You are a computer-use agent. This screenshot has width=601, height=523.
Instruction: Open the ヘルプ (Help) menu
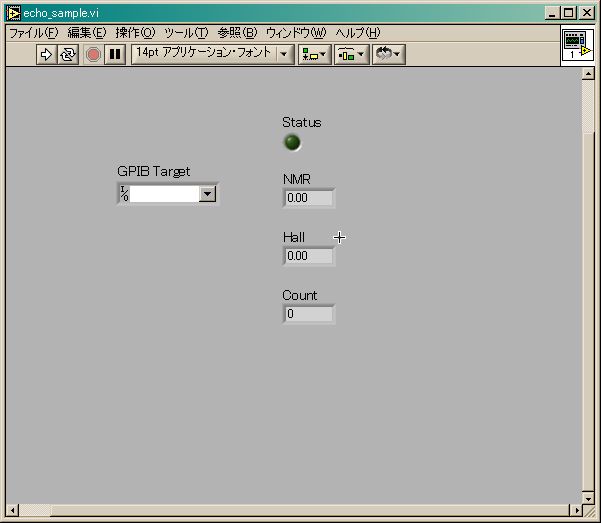coord(357,33)
